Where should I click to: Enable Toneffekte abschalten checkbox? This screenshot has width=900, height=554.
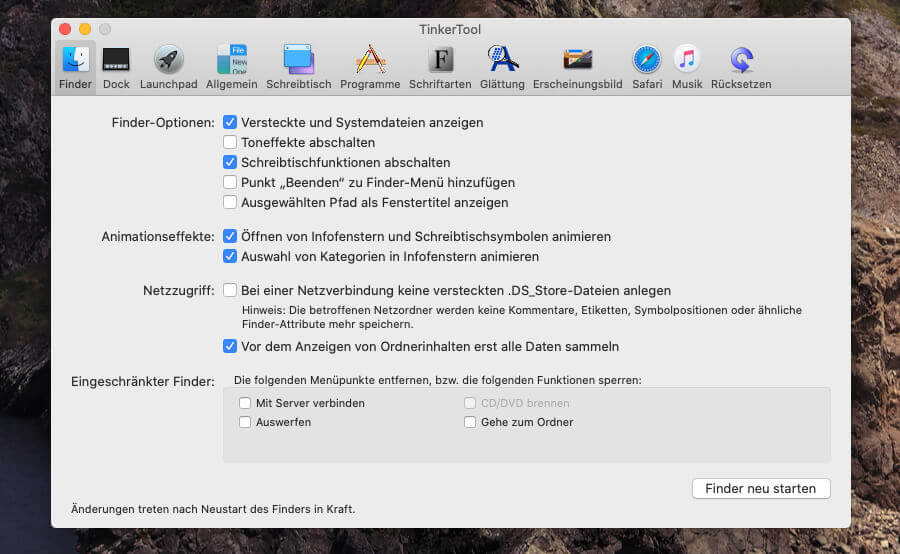tap(230, 142)
